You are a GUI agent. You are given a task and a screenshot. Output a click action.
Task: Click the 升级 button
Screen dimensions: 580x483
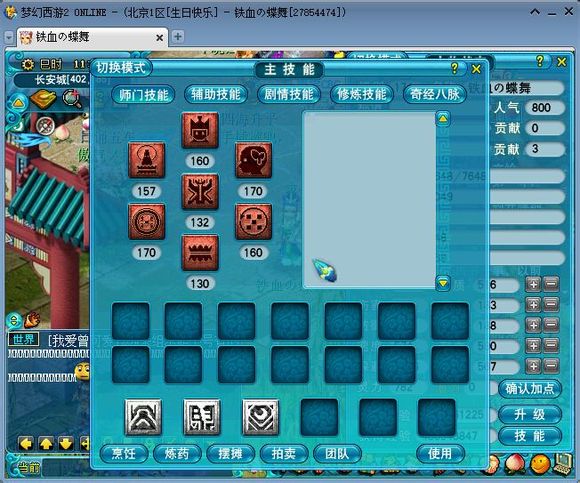(530, 415)
